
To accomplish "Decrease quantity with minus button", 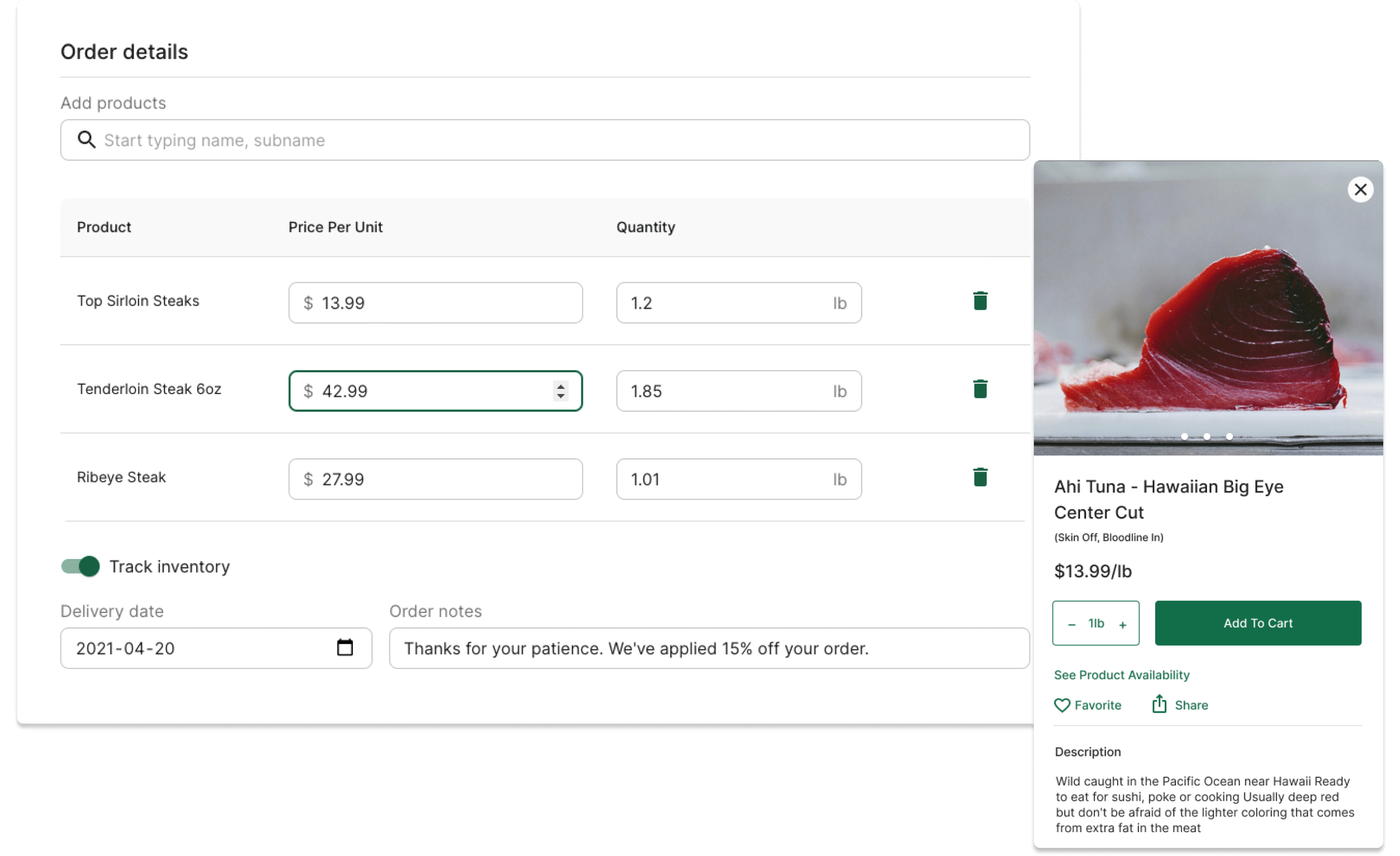I will (1071, 624).
